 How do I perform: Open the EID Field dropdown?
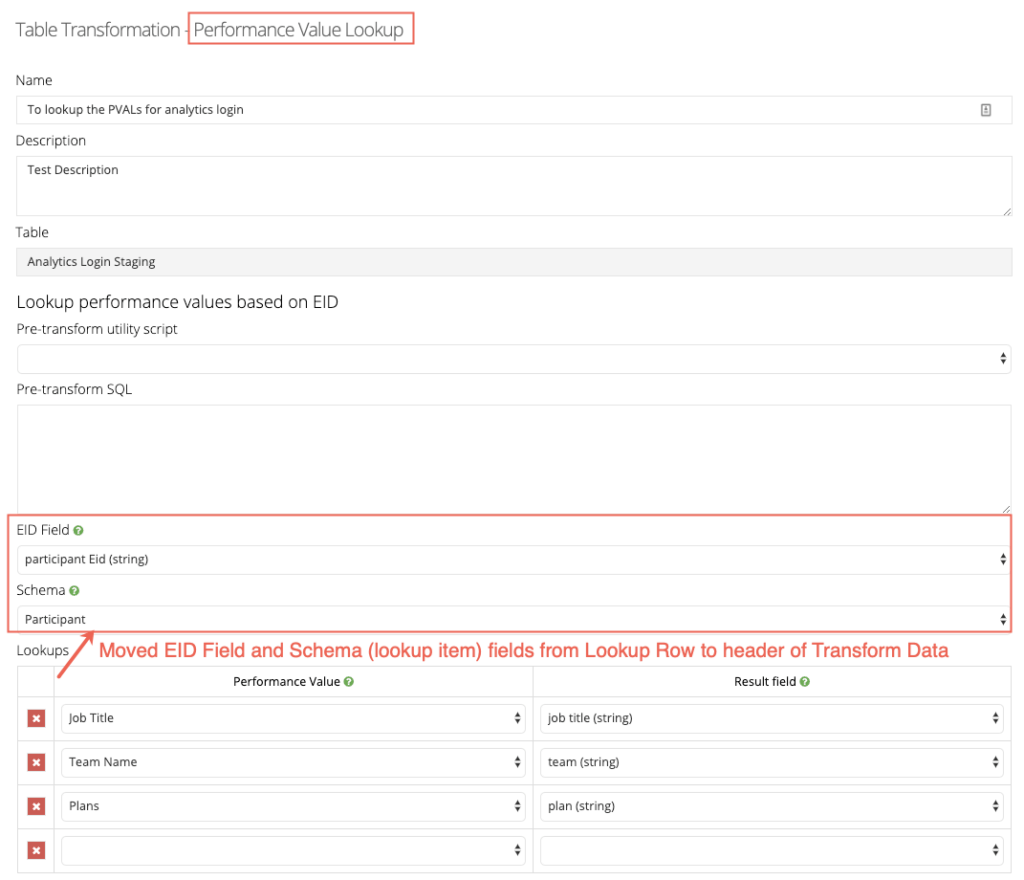pyautogui.click(x=514, y=559)
